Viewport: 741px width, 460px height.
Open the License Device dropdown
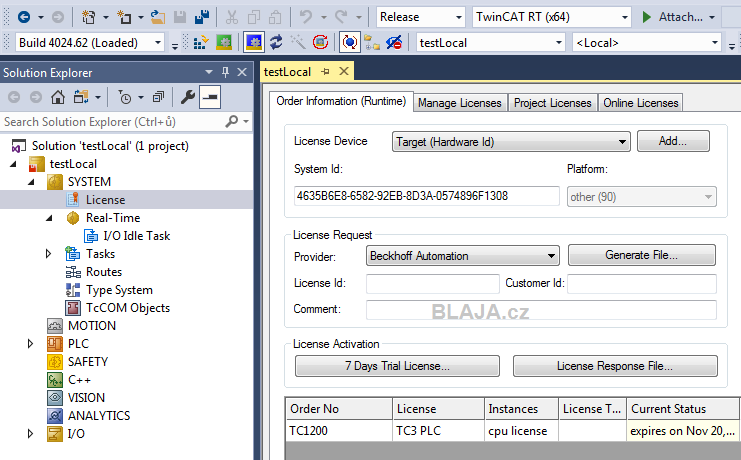click(x=511, y=141)
